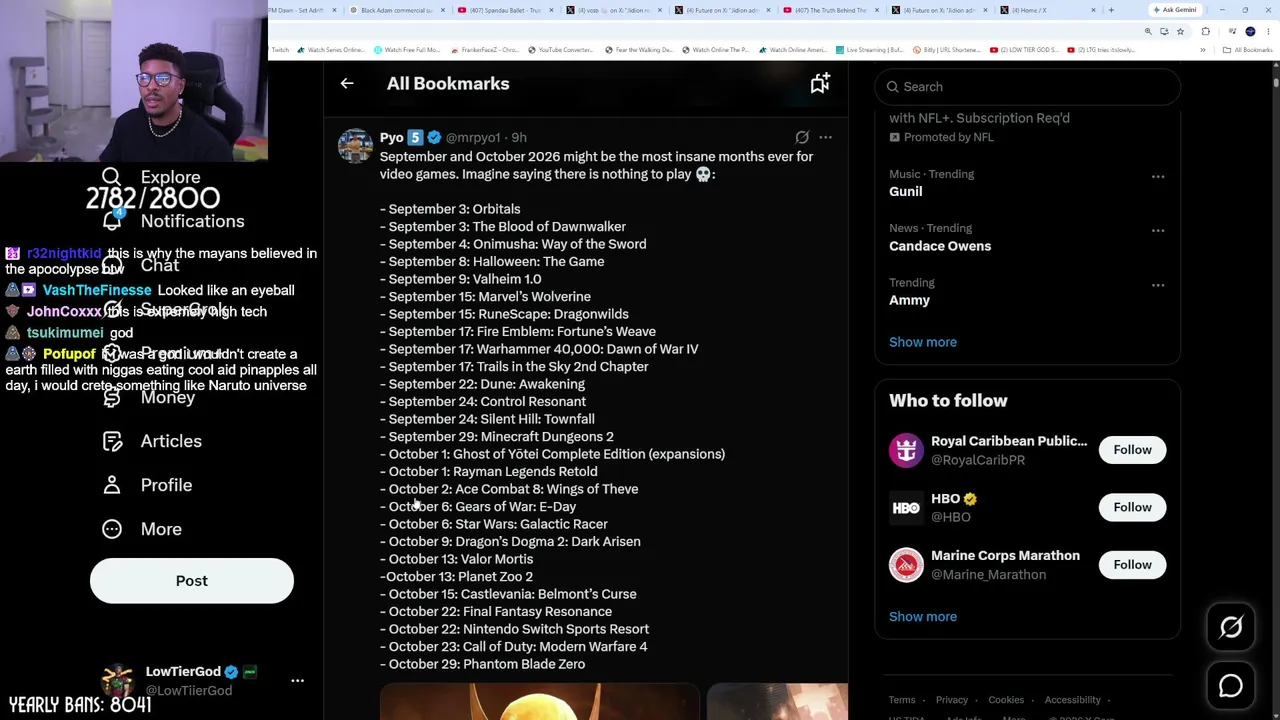Image resolution: width=1280 pixels, height=720 pixels.
Task: Open LowTierGod account options menu
Action: [x=297, y=680]
